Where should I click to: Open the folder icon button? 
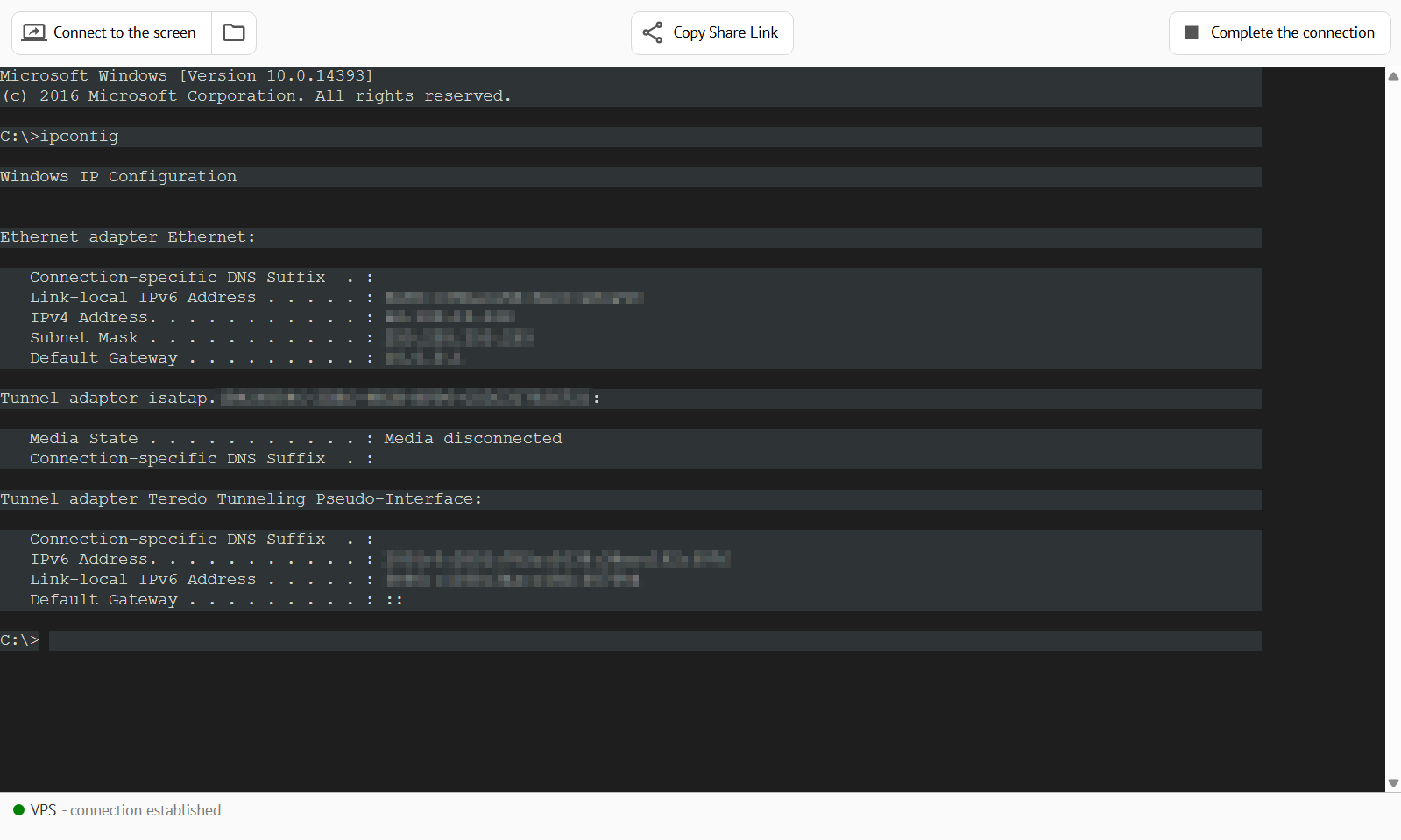click(234, 32)
